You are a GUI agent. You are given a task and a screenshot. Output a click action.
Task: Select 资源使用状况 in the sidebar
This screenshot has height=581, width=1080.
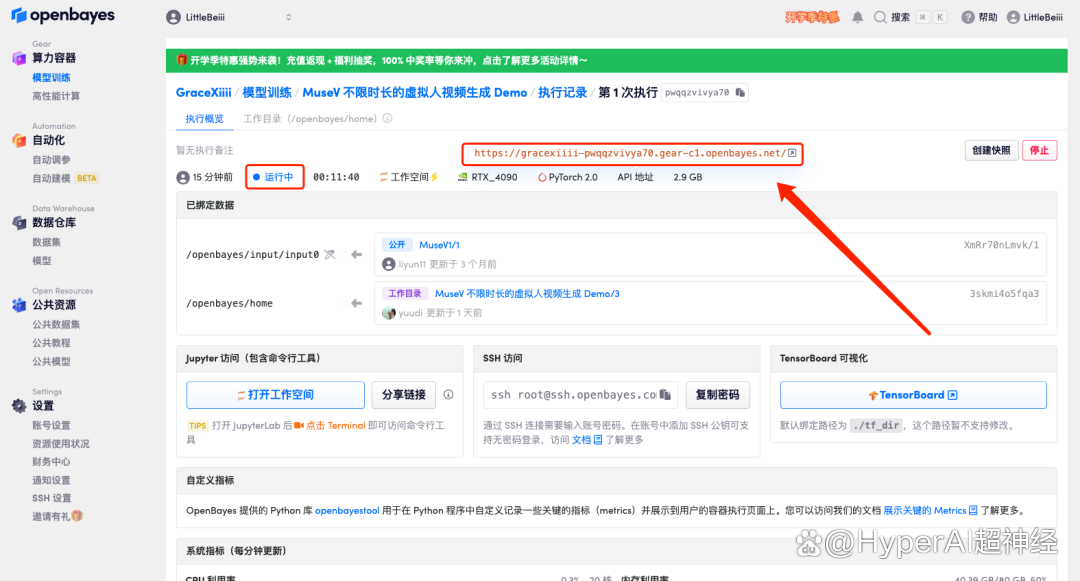61,444
